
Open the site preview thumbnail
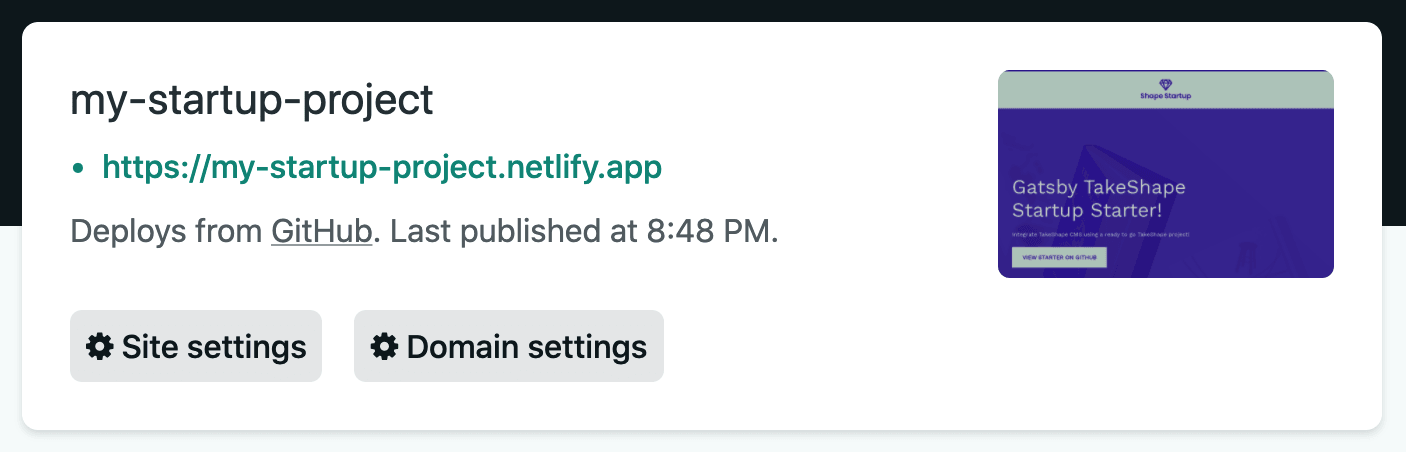point(1166,173)
